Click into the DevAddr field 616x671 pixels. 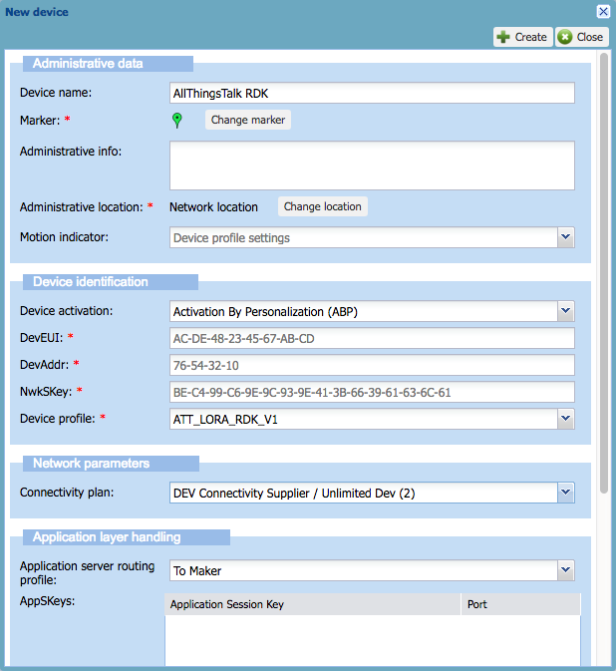[372, 365]
